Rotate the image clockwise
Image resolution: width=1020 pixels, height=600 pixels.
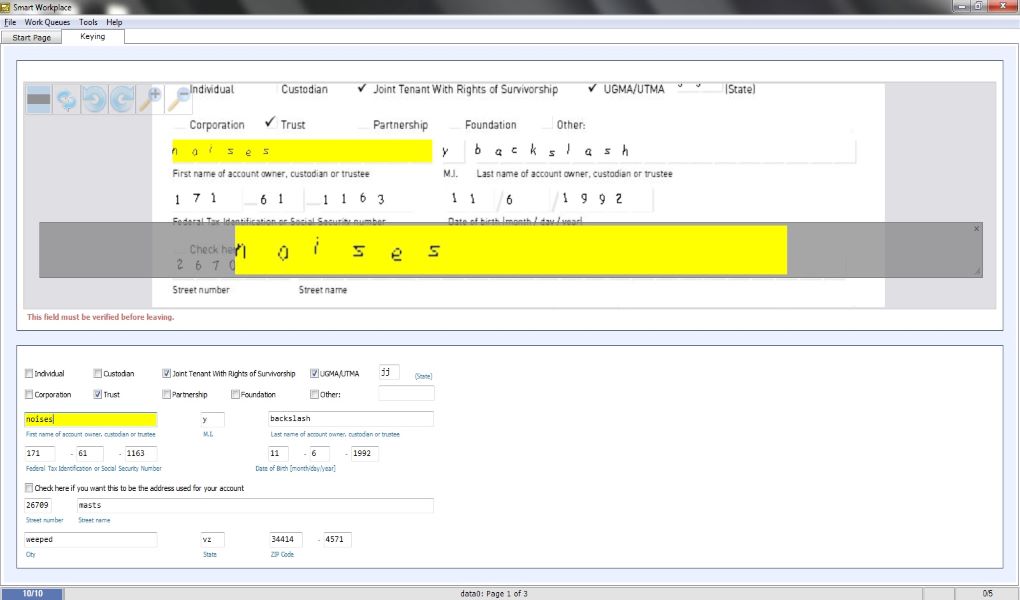click(122, 99)
